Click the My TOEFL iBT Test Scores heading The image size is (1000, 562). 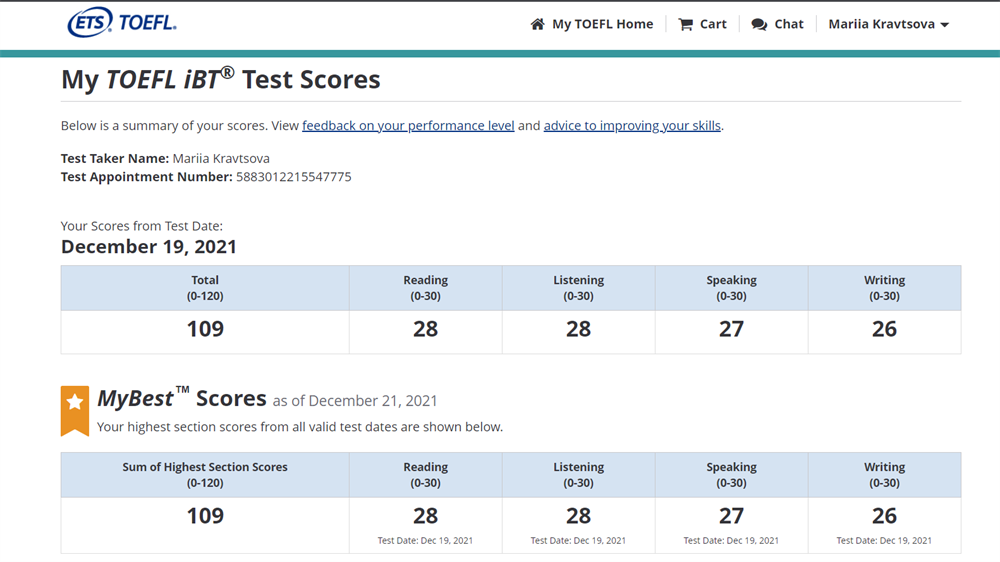coord(221,80)
